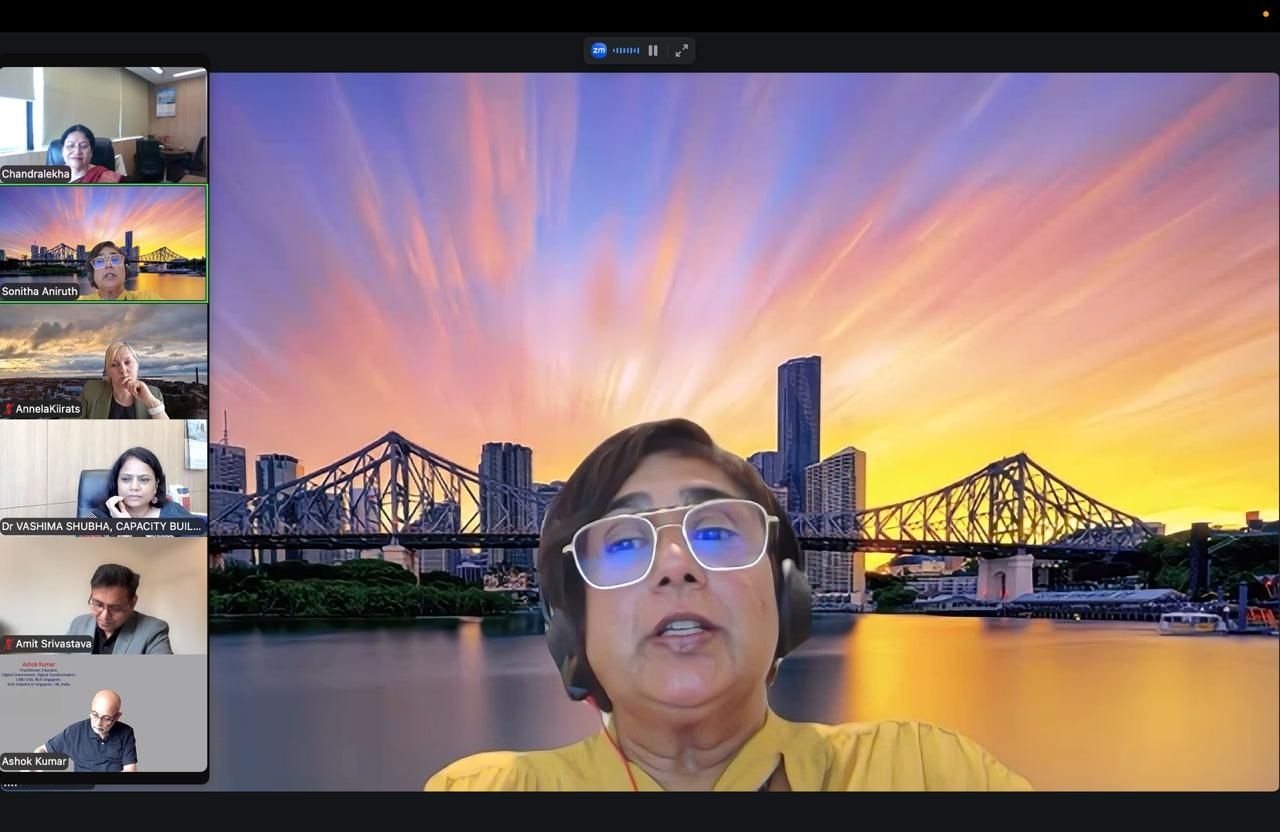
Task: Select AnnelaKiirats's video thumbnail
Action: point(103,361)
